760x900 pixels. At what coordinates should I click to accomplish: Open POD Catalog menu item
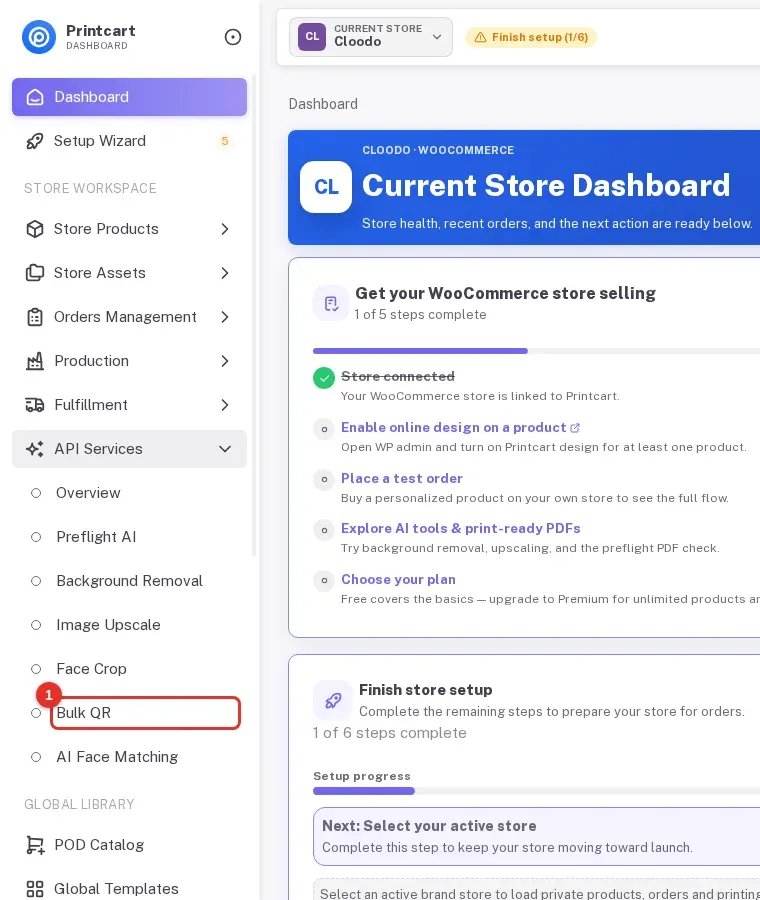129,845
